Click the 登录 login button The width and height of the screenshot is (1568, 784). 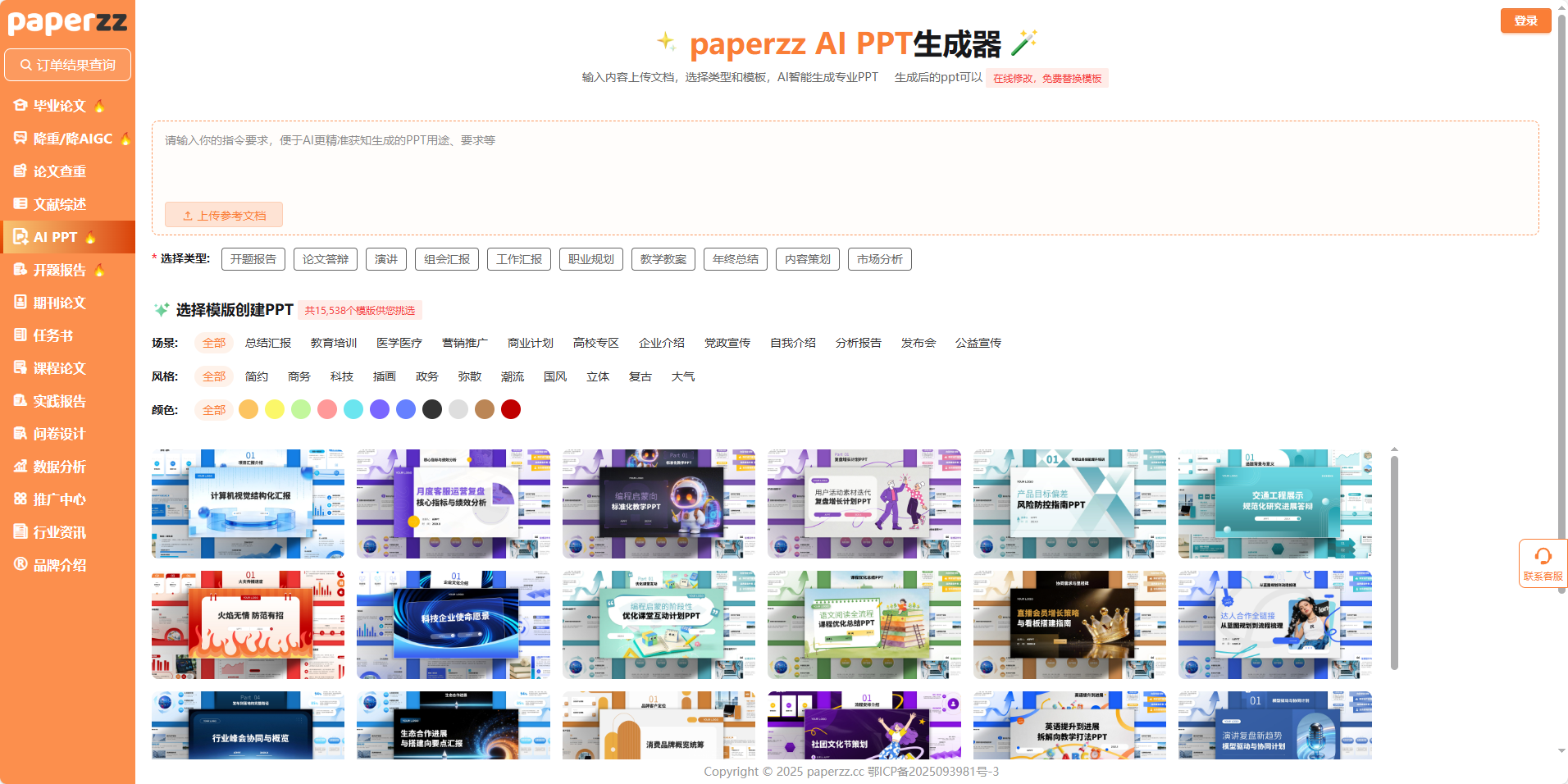coord(1525,21)
